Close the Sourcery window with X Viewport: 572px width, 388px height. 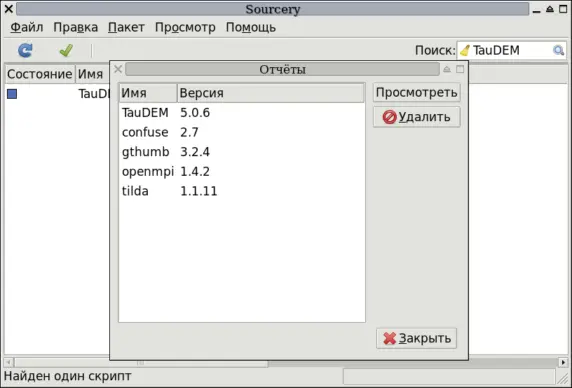pyautogui.click(x=8, y=9)
